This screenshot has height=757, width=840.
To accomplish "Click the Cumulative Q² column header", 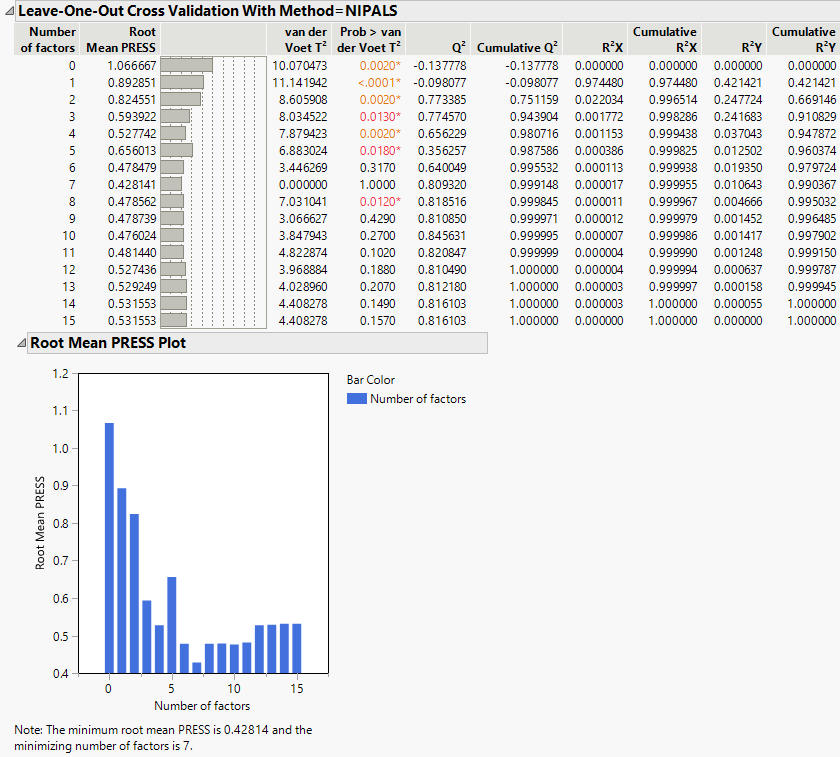I will coord(517,47).
